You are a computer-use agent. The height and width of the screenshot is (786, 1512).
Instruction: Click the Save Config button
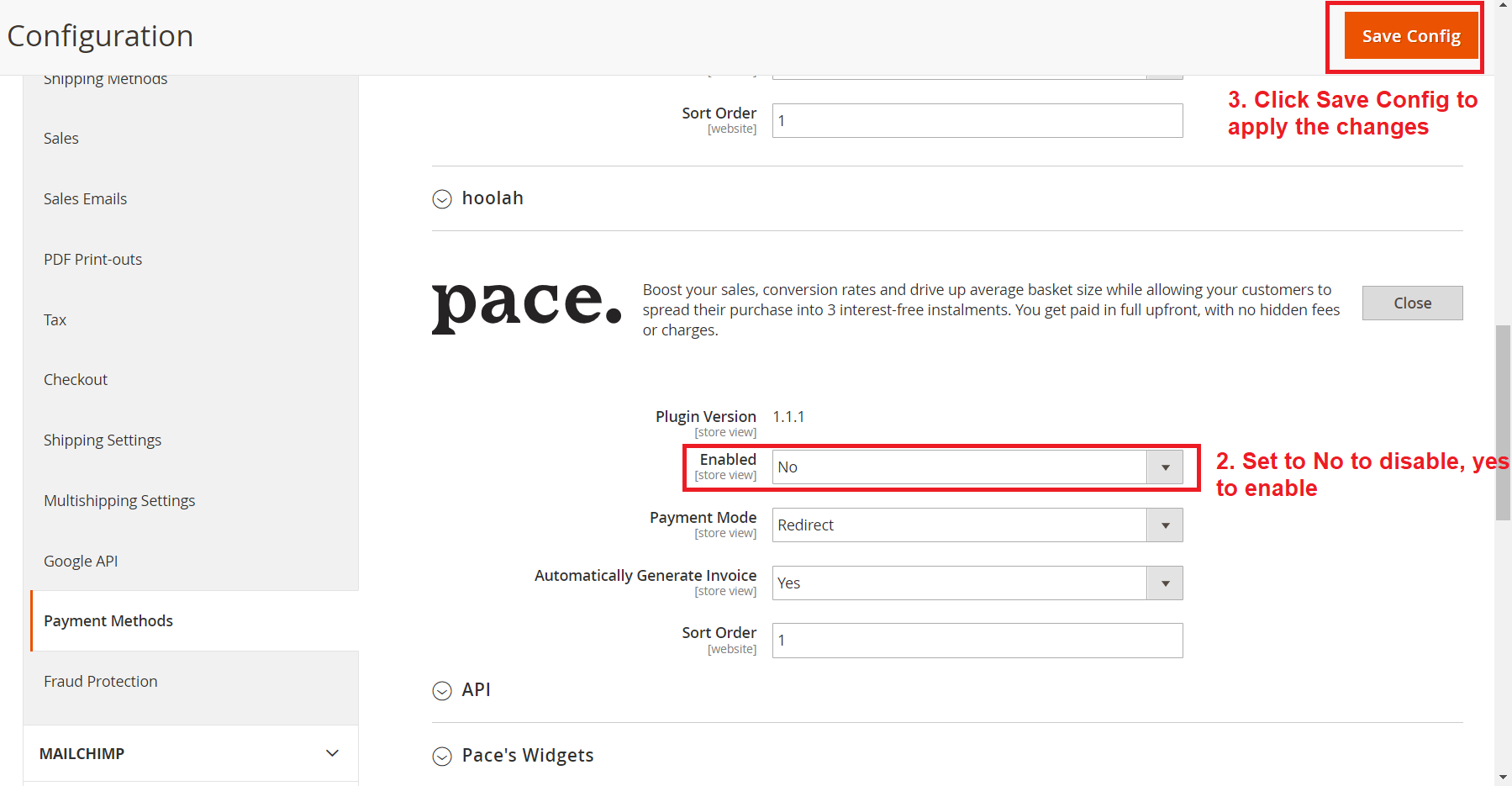pos(1411,36)
